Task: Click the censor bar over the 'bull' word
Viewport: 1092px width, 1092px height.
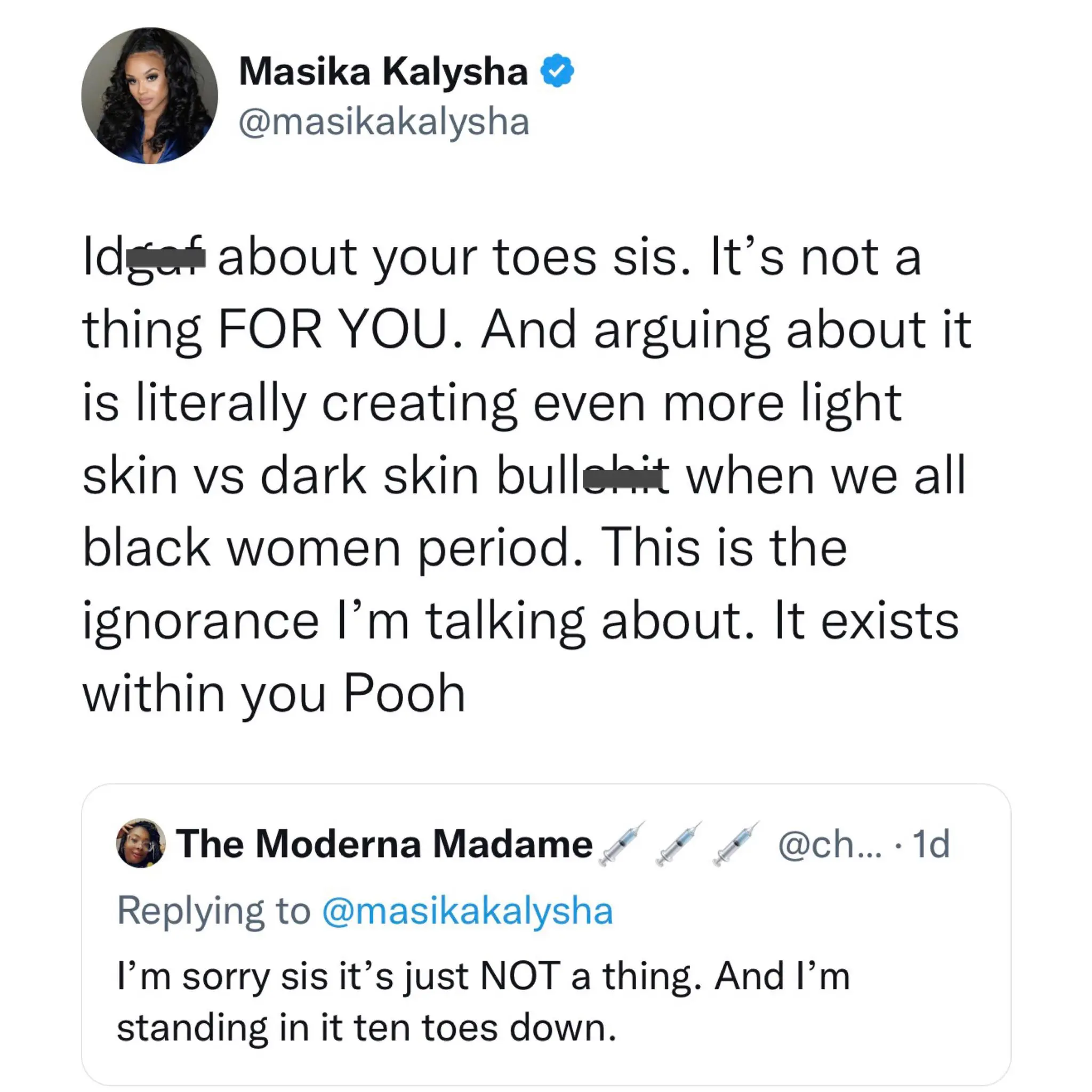Action: pyautogui.click(x=622, y=479)
